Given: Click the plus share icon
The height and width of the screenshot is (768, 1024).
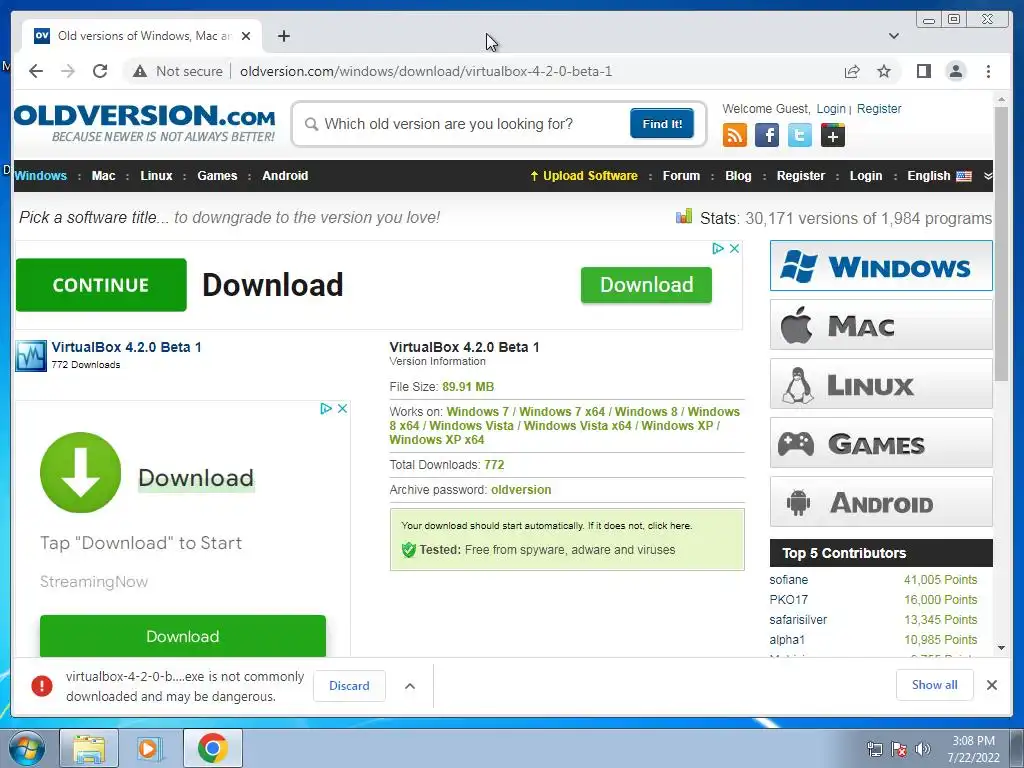Looking at the screenshot, I should pyautogui.click(x=833, y=136).
